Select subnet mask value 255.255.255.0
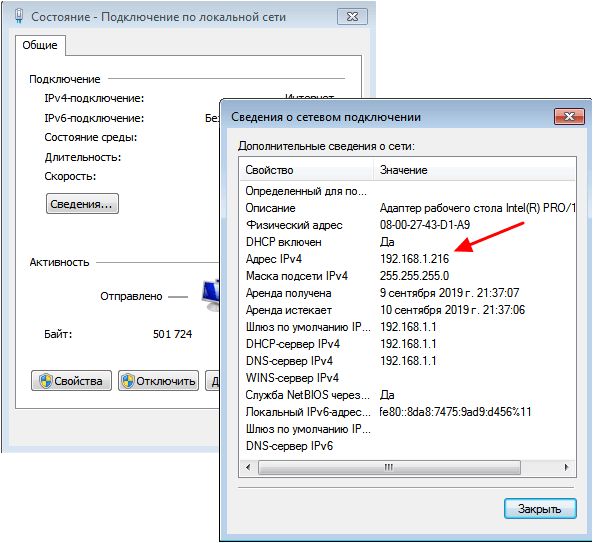 [414, 276]
